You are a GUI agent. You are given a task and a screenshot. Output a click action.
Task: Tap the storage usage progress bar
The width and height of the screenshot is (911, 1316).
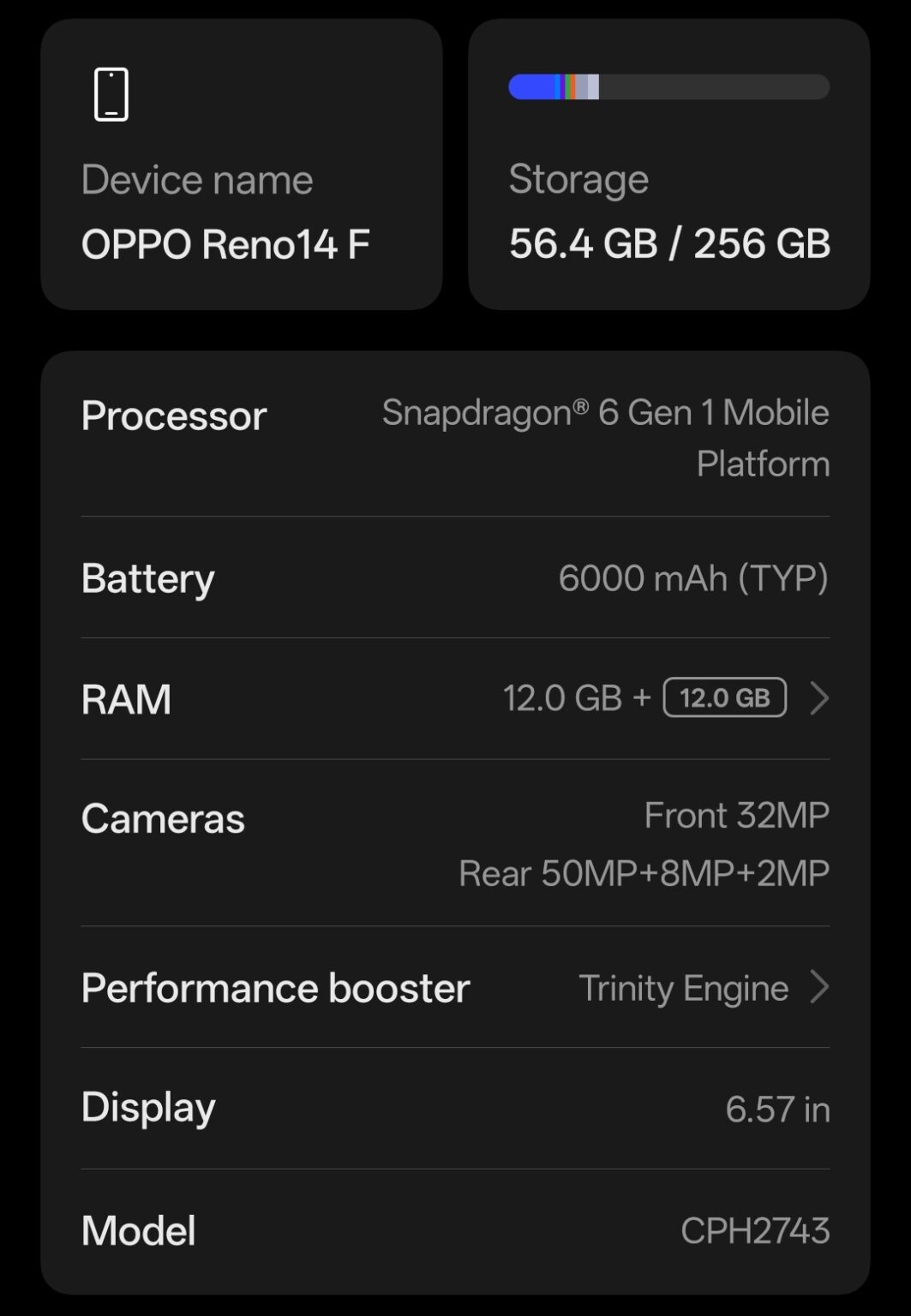(x=669, y=87)
